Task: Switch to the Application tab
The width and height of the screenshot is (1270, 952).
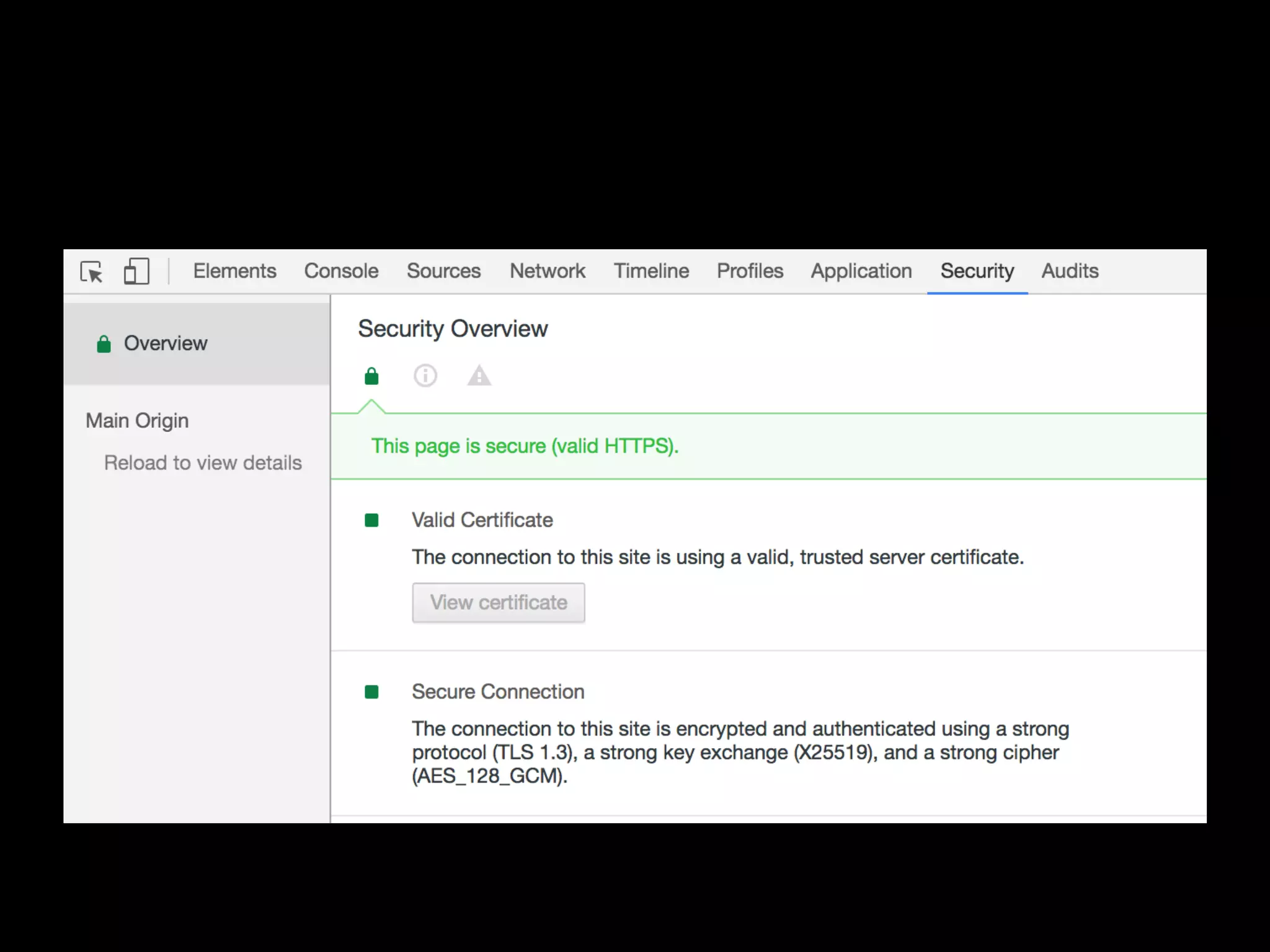Action: (861, 271)
